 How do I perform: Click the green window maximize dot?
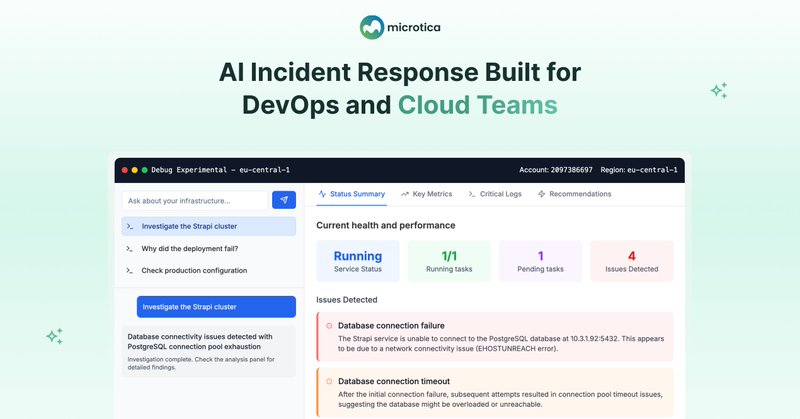(x=144, y=170)
